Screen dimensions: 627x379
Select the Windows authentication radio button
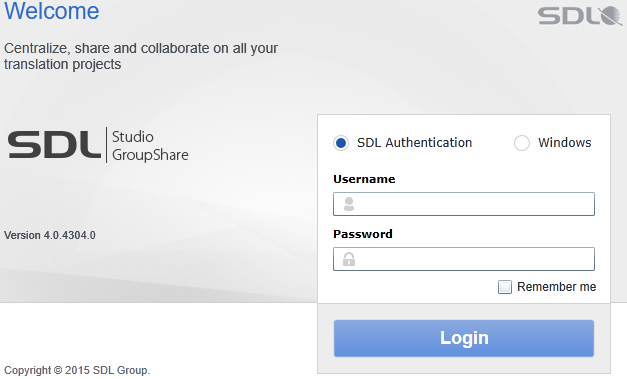pyautogui.click(x=521, y=143)
